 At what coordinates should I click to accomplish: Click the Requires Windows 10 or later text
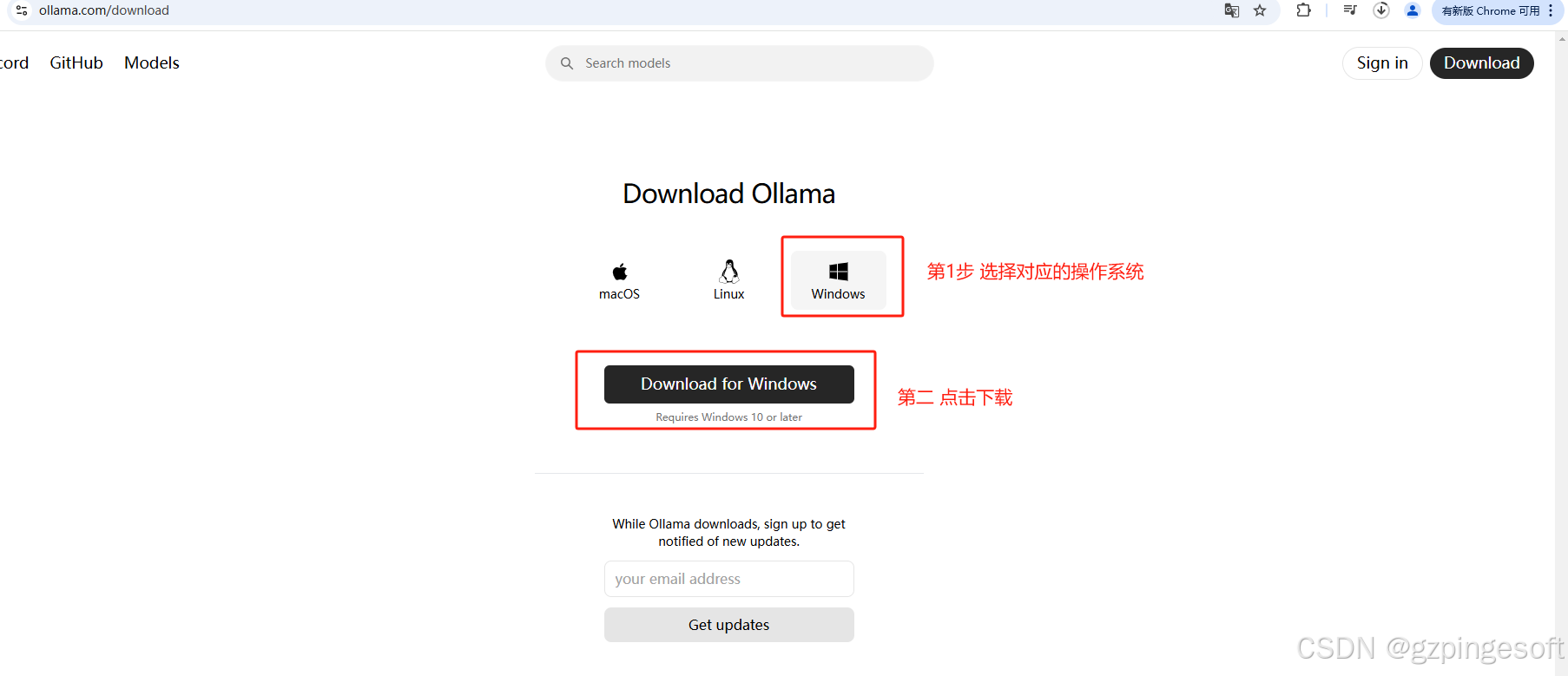[729, 417]
